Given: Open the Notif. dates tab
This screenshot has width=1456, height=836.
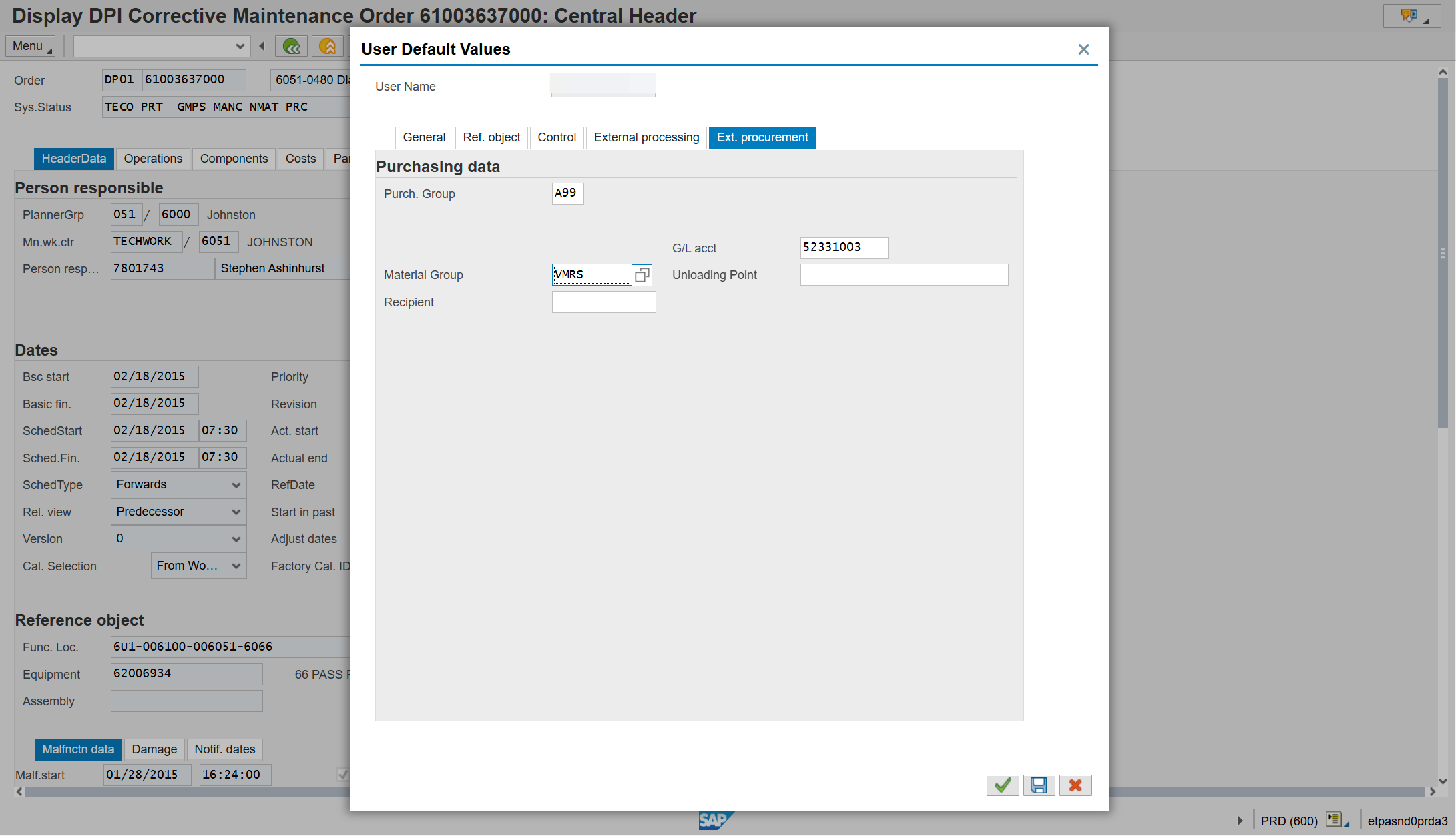Looking at the screenshot, I should (x=225, y=749).
